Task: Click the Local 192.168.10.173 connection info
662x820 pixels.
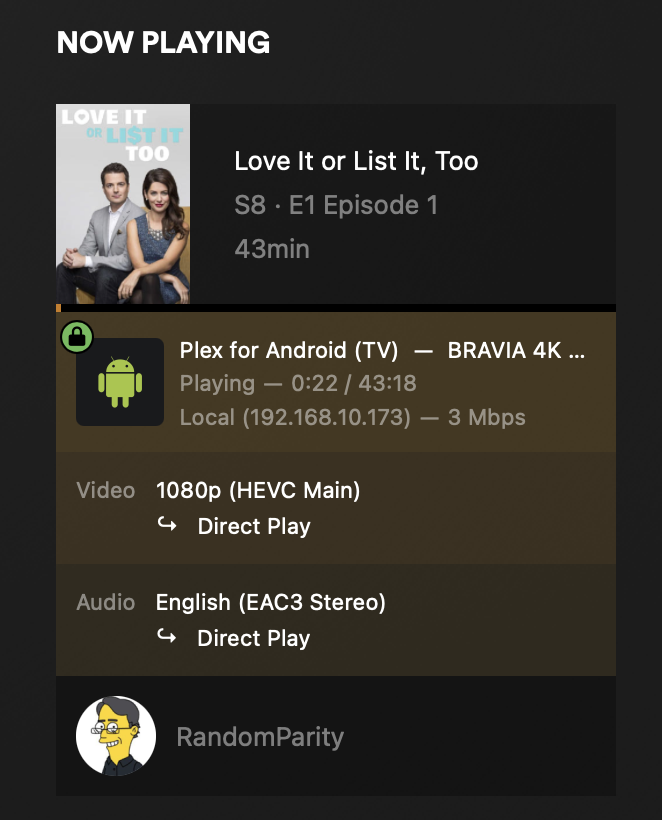Action: coord(352,417)
